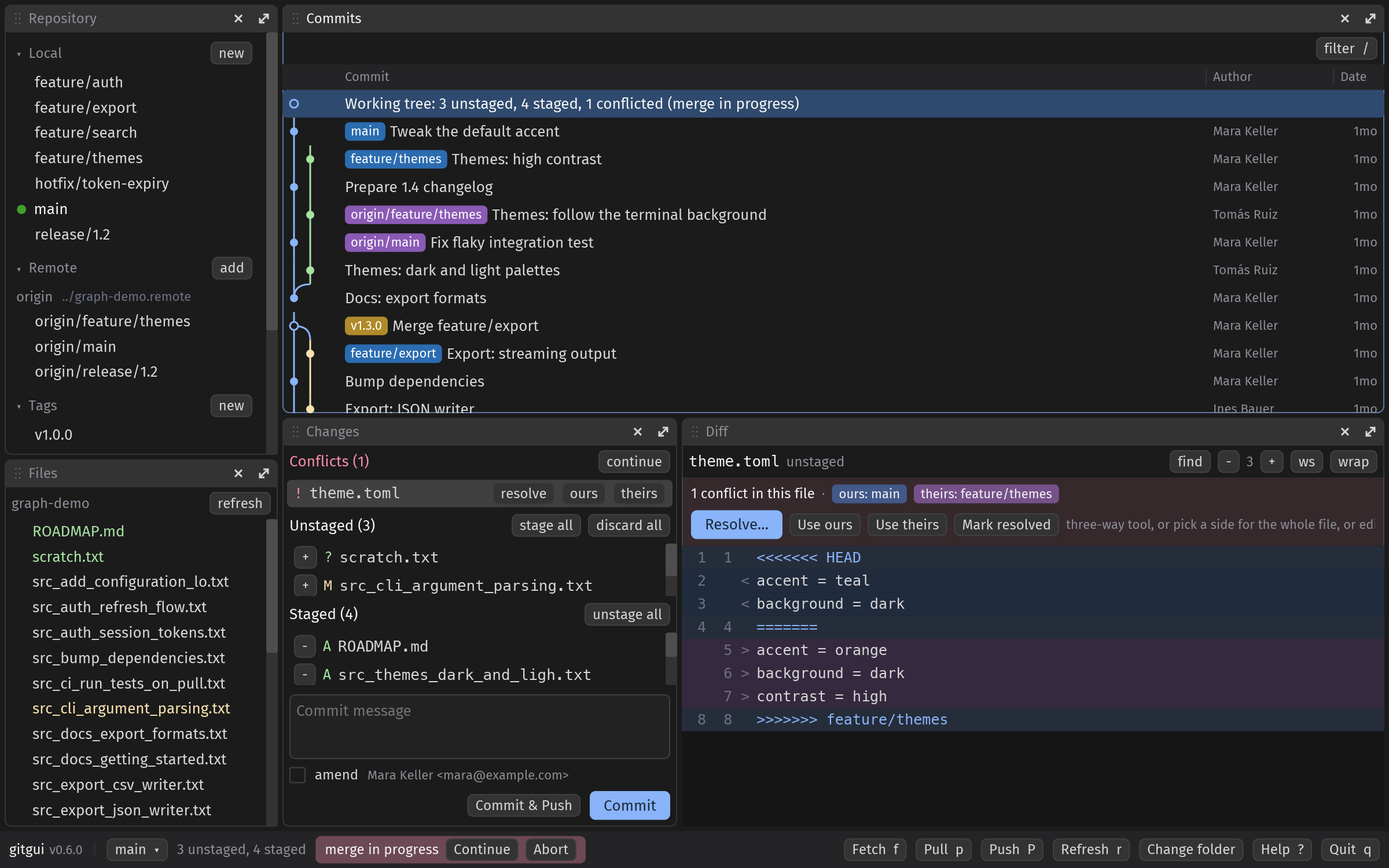Unstage src_themes_dark_and_ligh.txt with minus button

coord(305,675)
